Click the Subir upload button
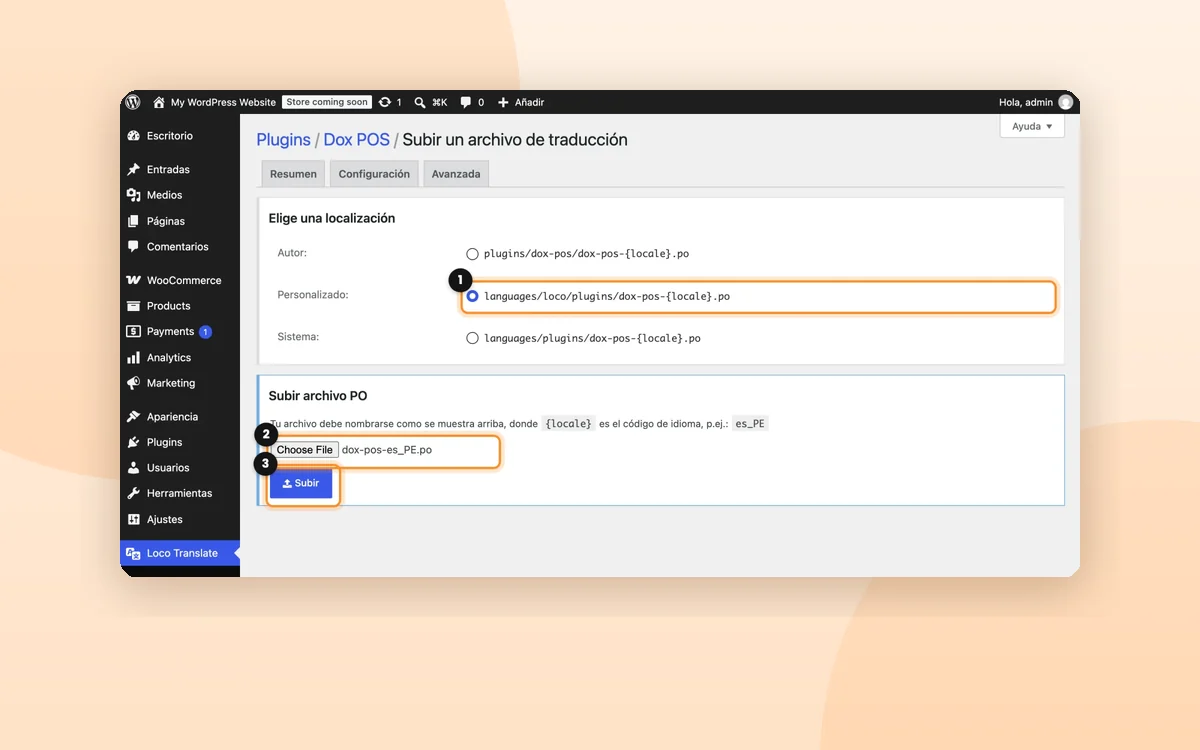 click(301, 483)
